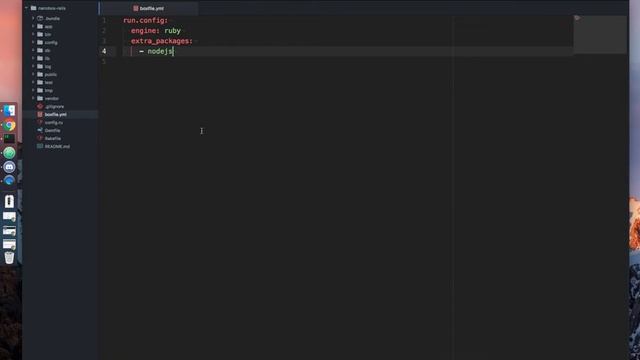Expand the .bundle folder arrow
Screen dimensions: 640x360
(33, 18)
